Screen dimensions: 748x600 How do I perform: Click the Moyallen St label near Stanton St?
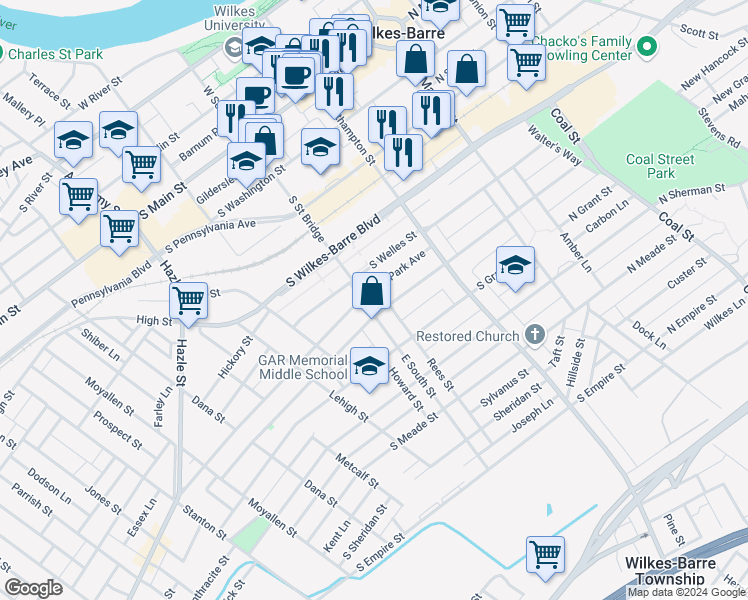[273, 518]
